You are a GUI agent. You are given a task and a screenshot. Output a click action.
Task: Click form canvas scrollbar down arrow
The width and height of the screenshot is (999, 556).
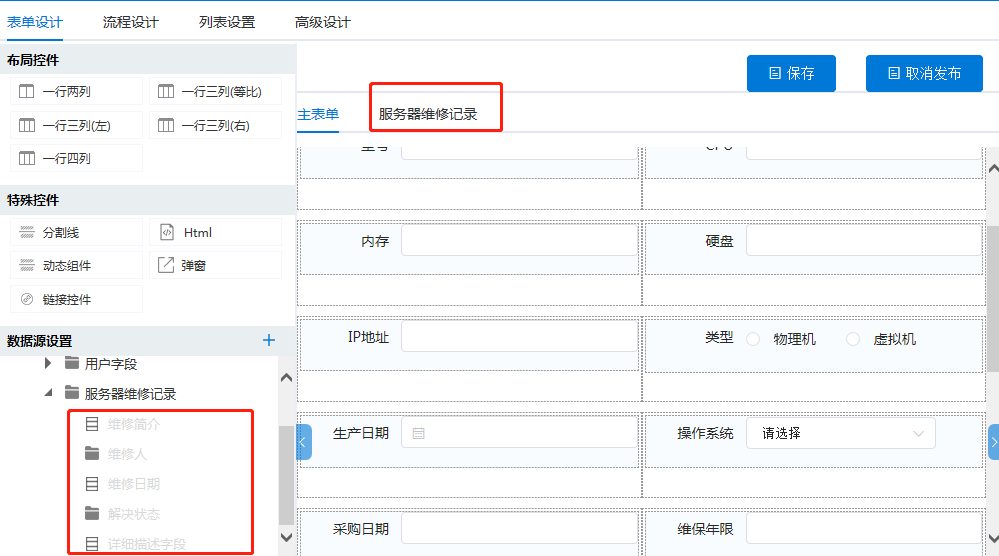pos(993,539)
